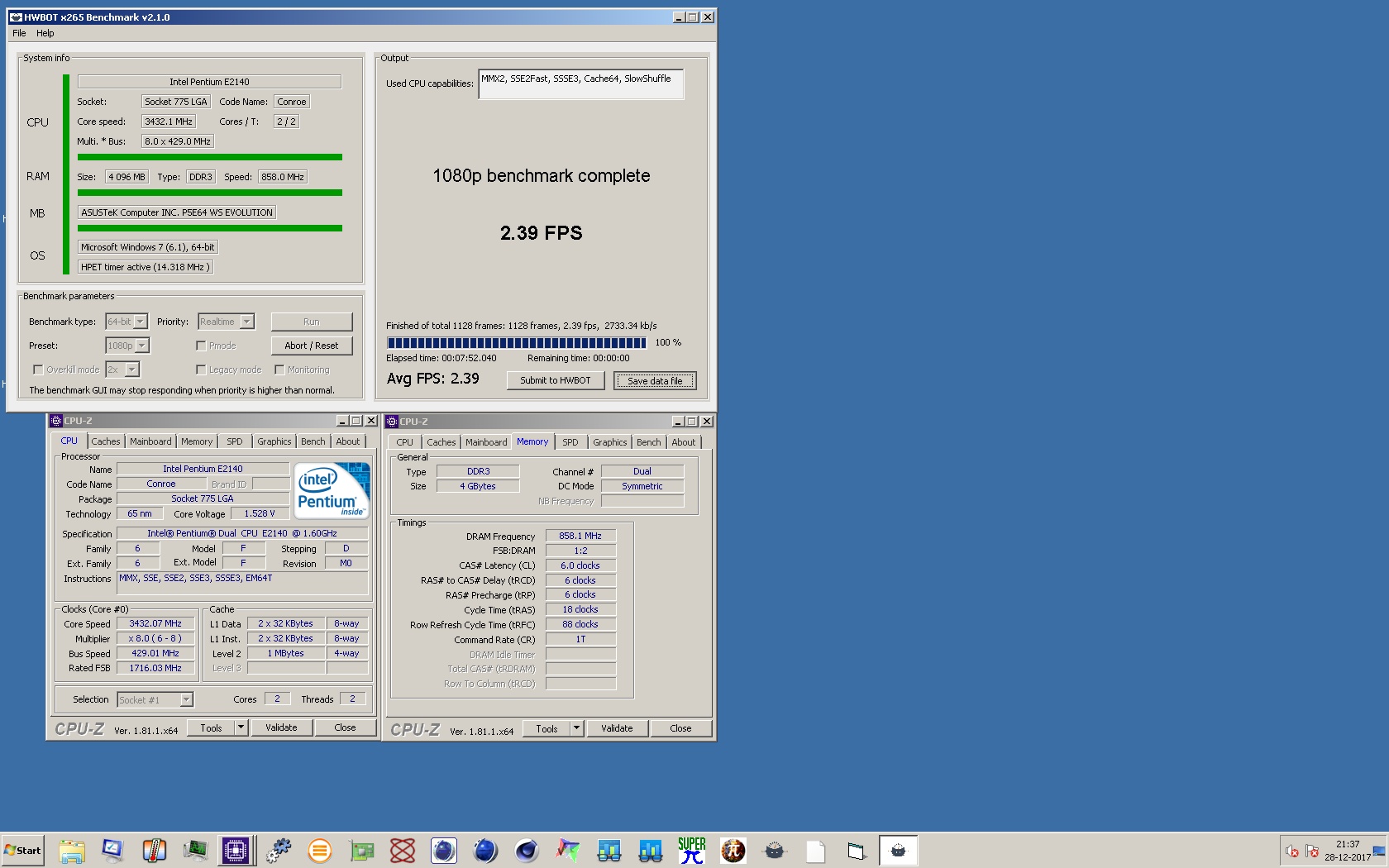Open Start menu button
Screen dimensions: 1389x868
tap(23, 850)
